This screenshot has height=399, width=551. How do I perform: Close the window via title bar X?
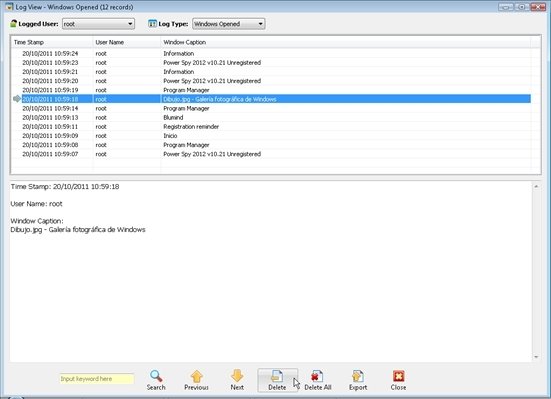click(x=538, y=7)
